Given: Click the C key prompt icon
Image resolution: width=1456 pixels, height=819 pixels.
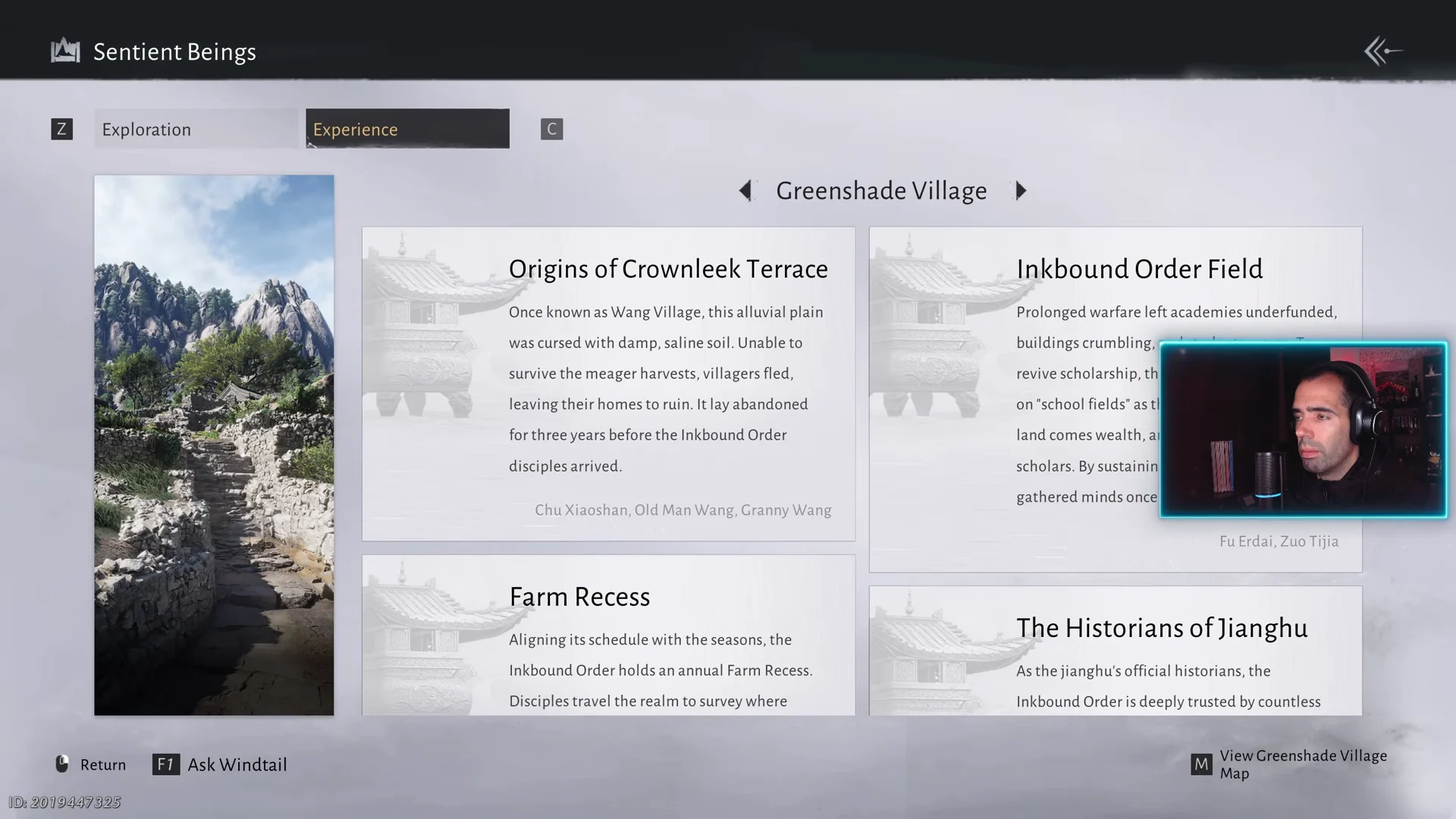Looking at the screenshot, I should 551,129.
